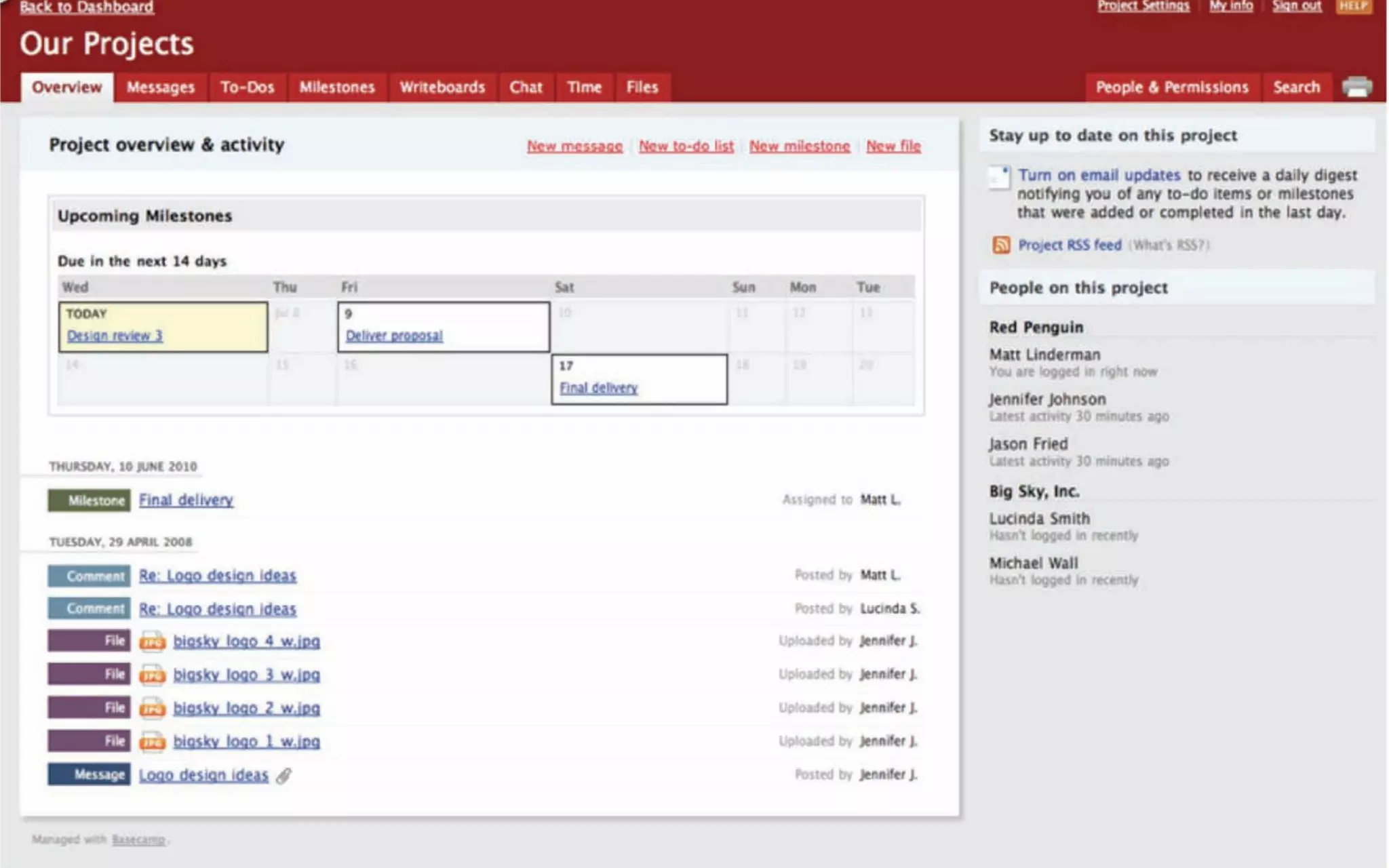Image resolution: width=1389 pixels, height=868 pixels.
Task: Switch to the Messages tab
Action: pyautogui.click(x=160, y=87)
